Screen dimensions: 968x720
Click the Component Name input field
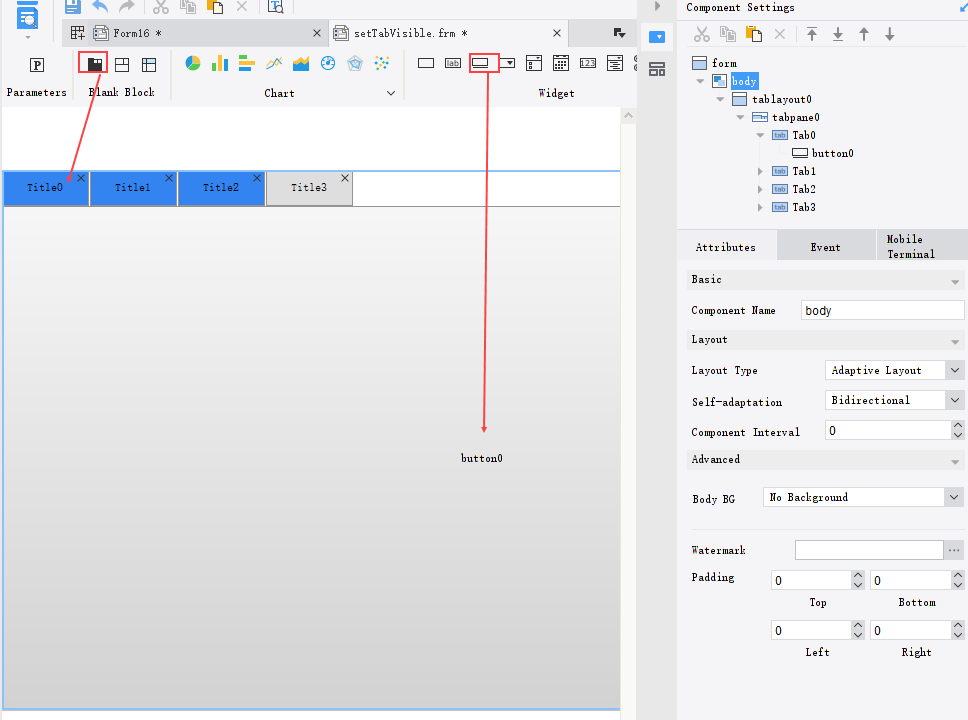882,310
